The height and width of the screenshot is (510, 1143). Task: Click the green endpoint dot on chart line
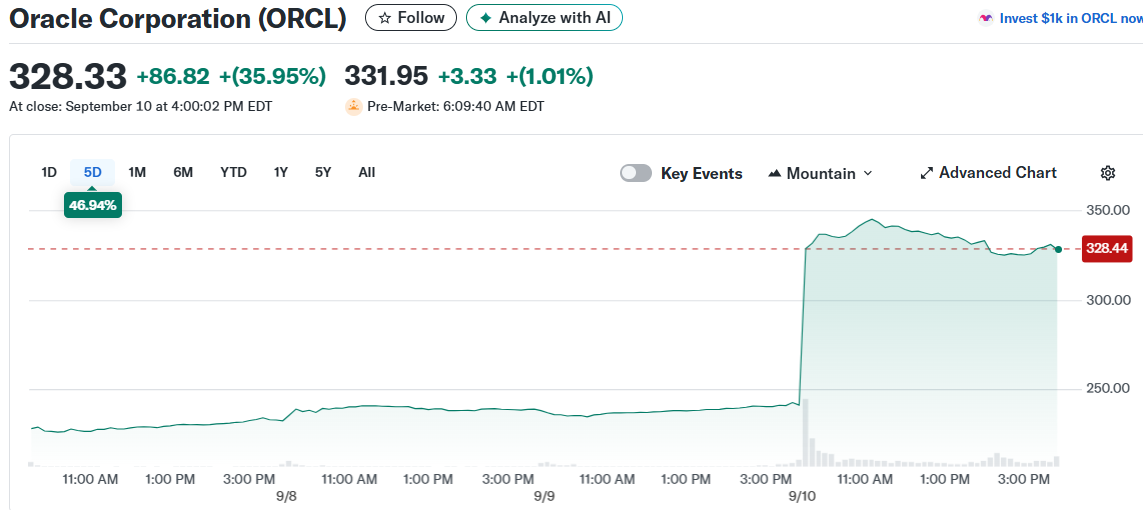point(1058,249)
